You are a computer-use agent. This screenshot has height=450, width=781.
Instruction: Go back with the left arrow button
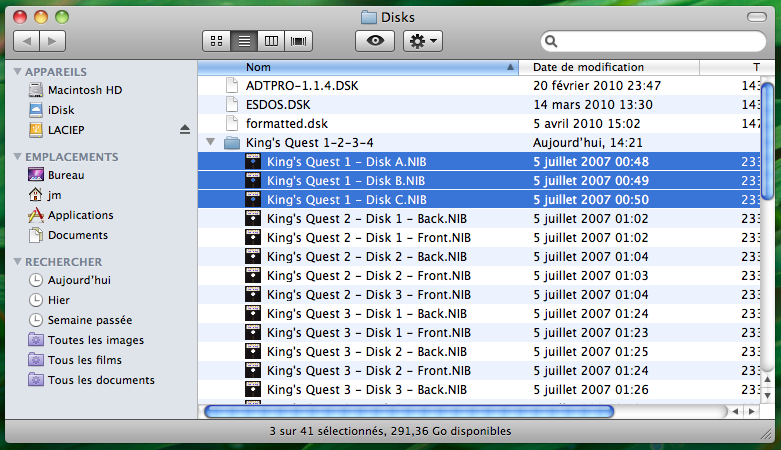pos(26,41)
